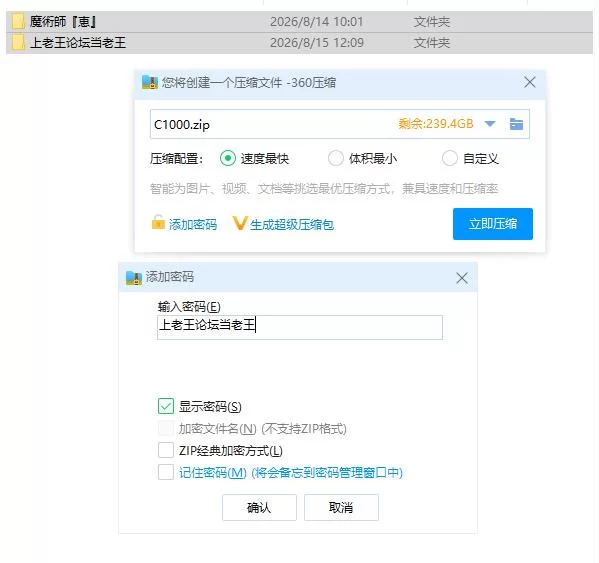This screenshot has width=599, height=563.
Task: Enable ZIP经典加密方式(L) checkbox
Action: coord(166,450)
